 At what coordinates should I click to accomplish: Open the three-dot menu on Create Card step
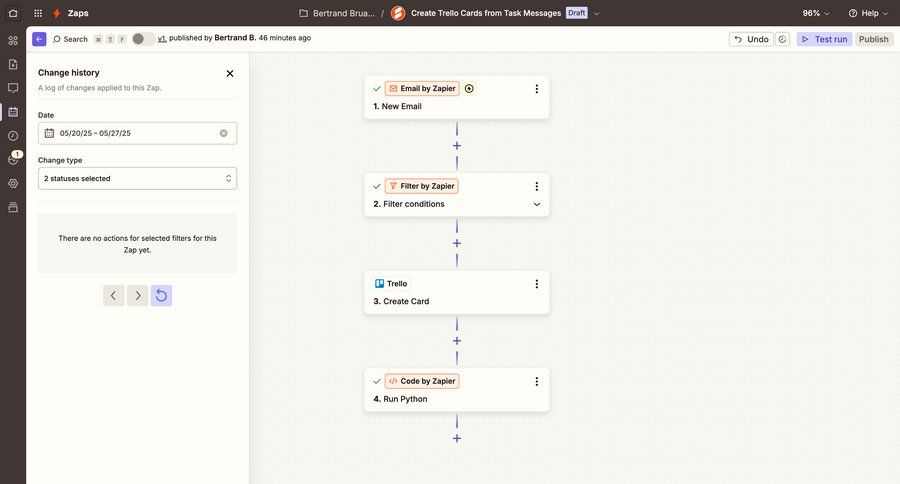tap(537, 284)
